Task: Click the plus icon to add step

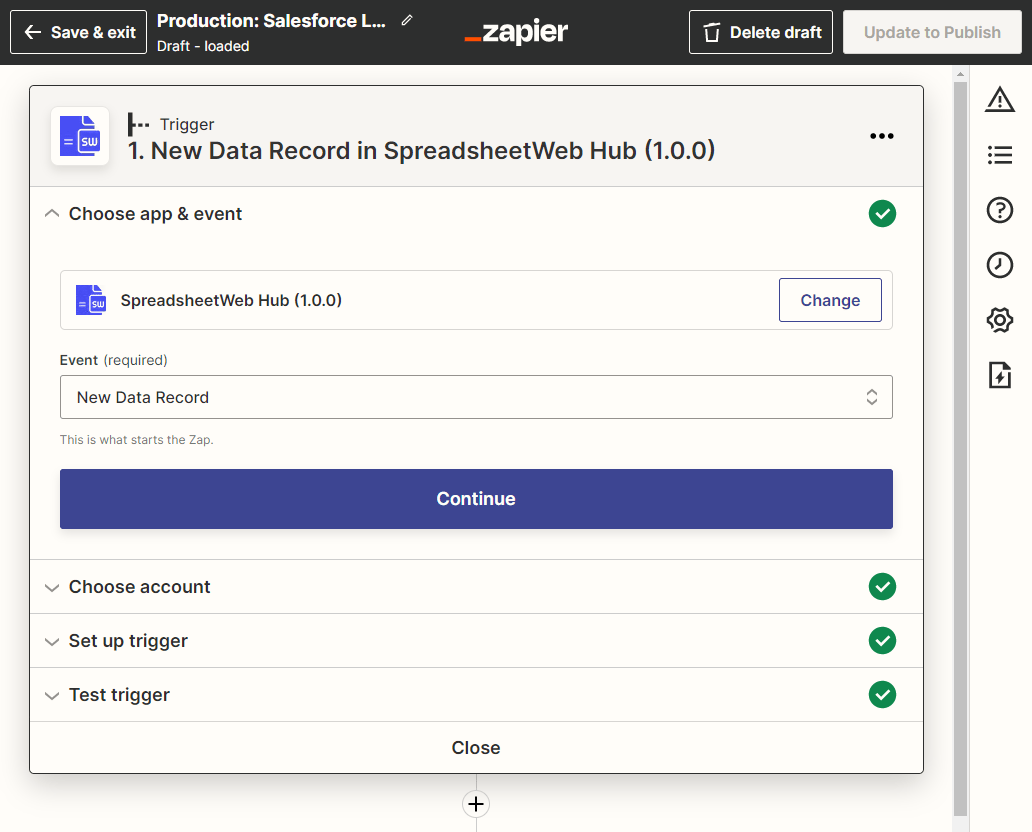Action: 476,804
